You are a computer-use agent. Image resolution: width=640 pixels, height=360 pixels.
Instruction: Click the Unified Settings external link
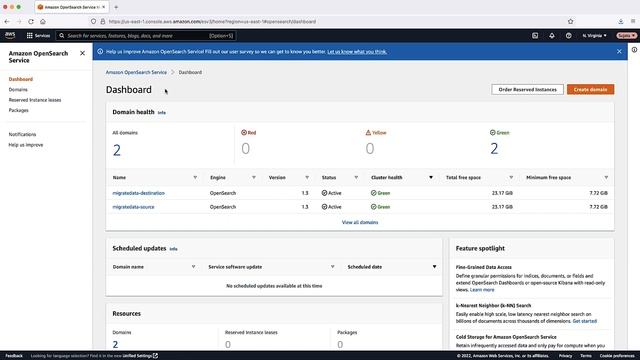click(x=140, y=356)
